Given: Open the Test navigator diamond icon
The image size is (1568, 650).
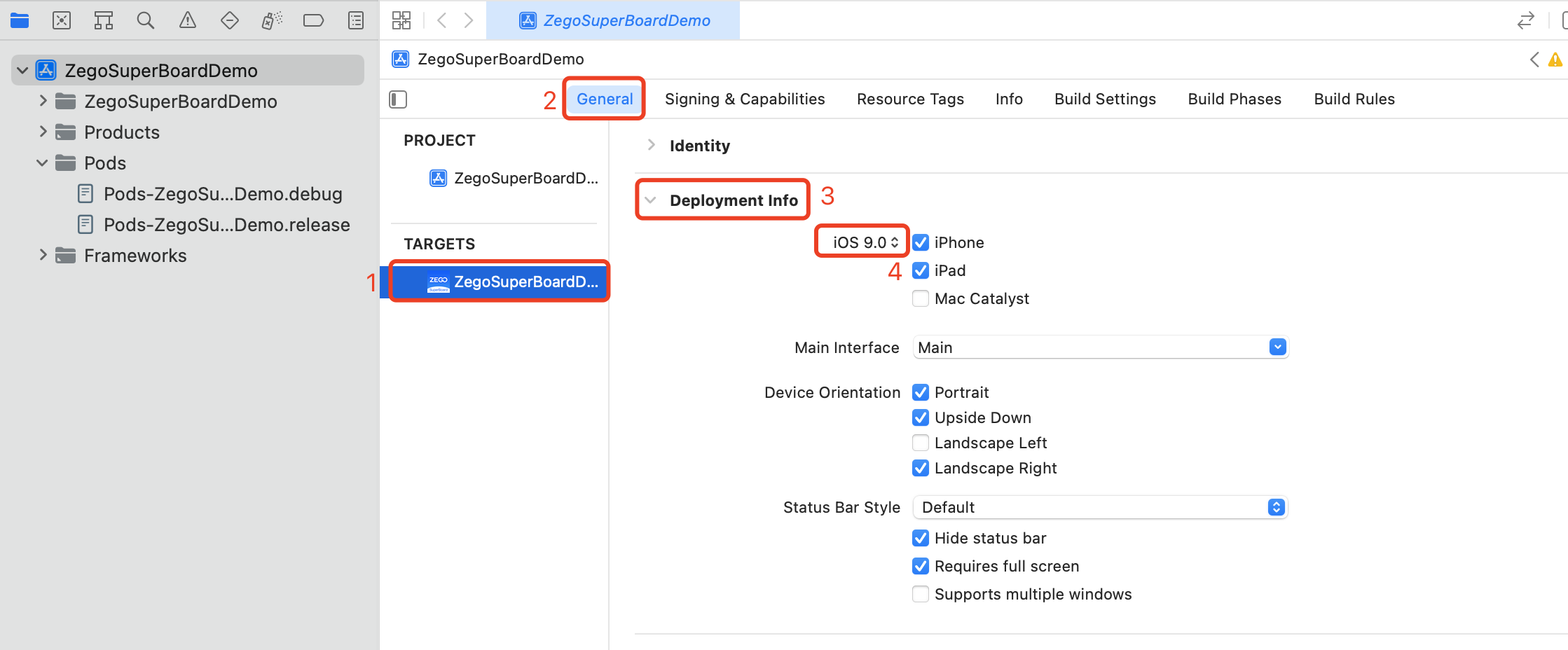Looking at the screenshot, I should tap(230, 20).
